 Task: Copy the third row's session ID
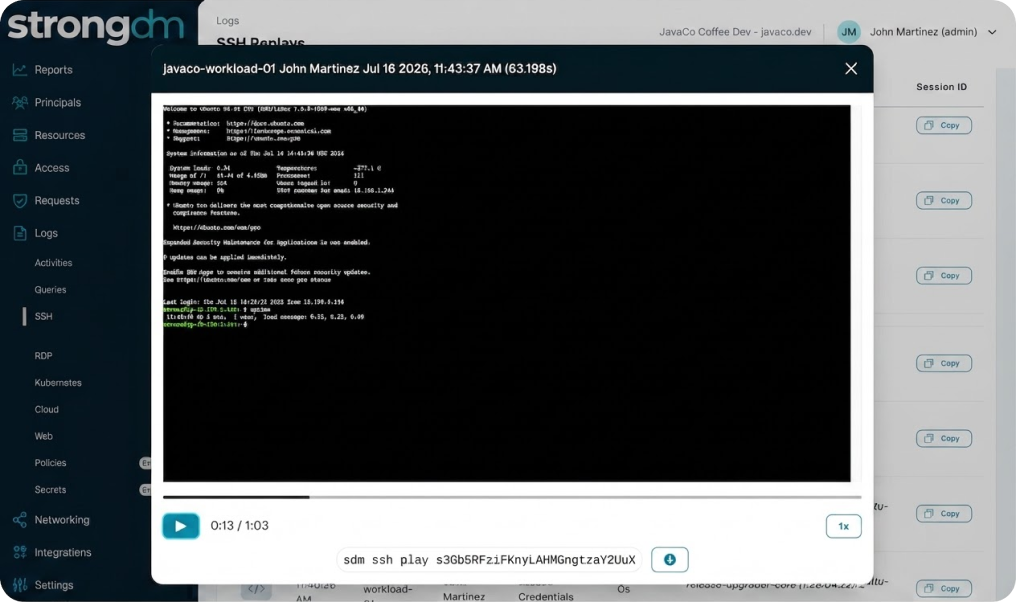pos(943,275)
